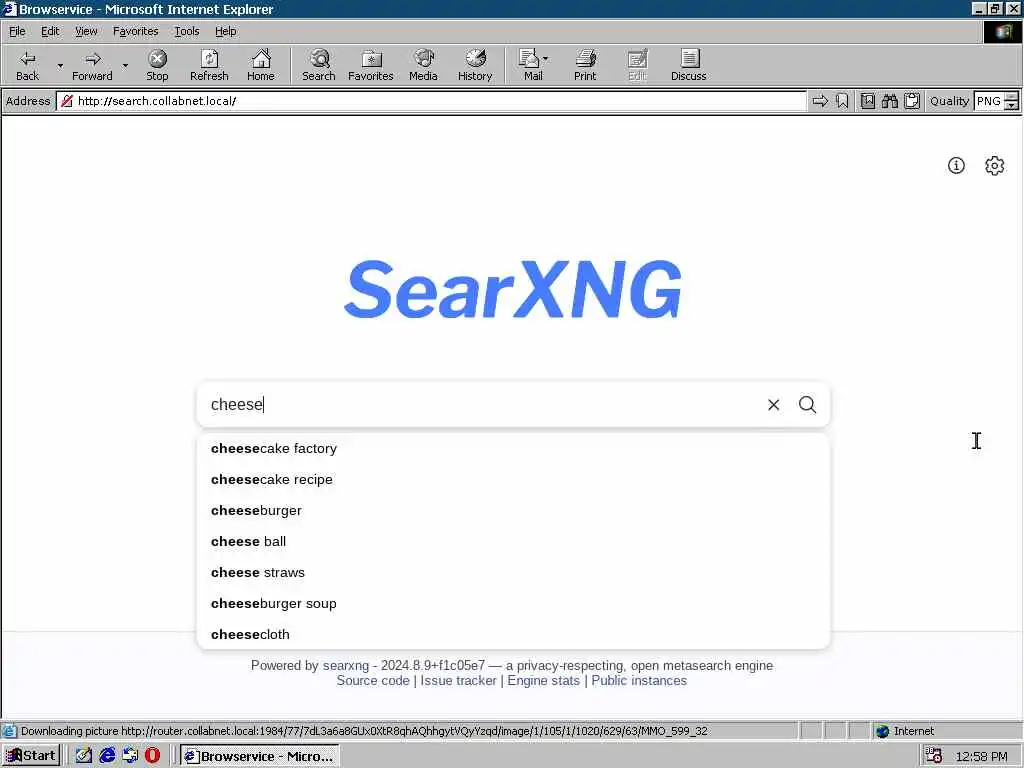Click the Go arrow beside the address bar
This screenshot has width=1024, height=768.
point(820,101)
